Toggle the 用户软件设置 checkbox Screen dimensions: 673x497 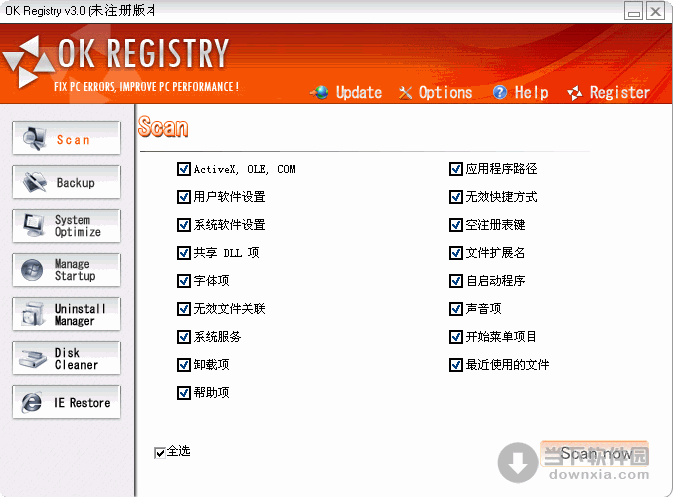point(184,197)
